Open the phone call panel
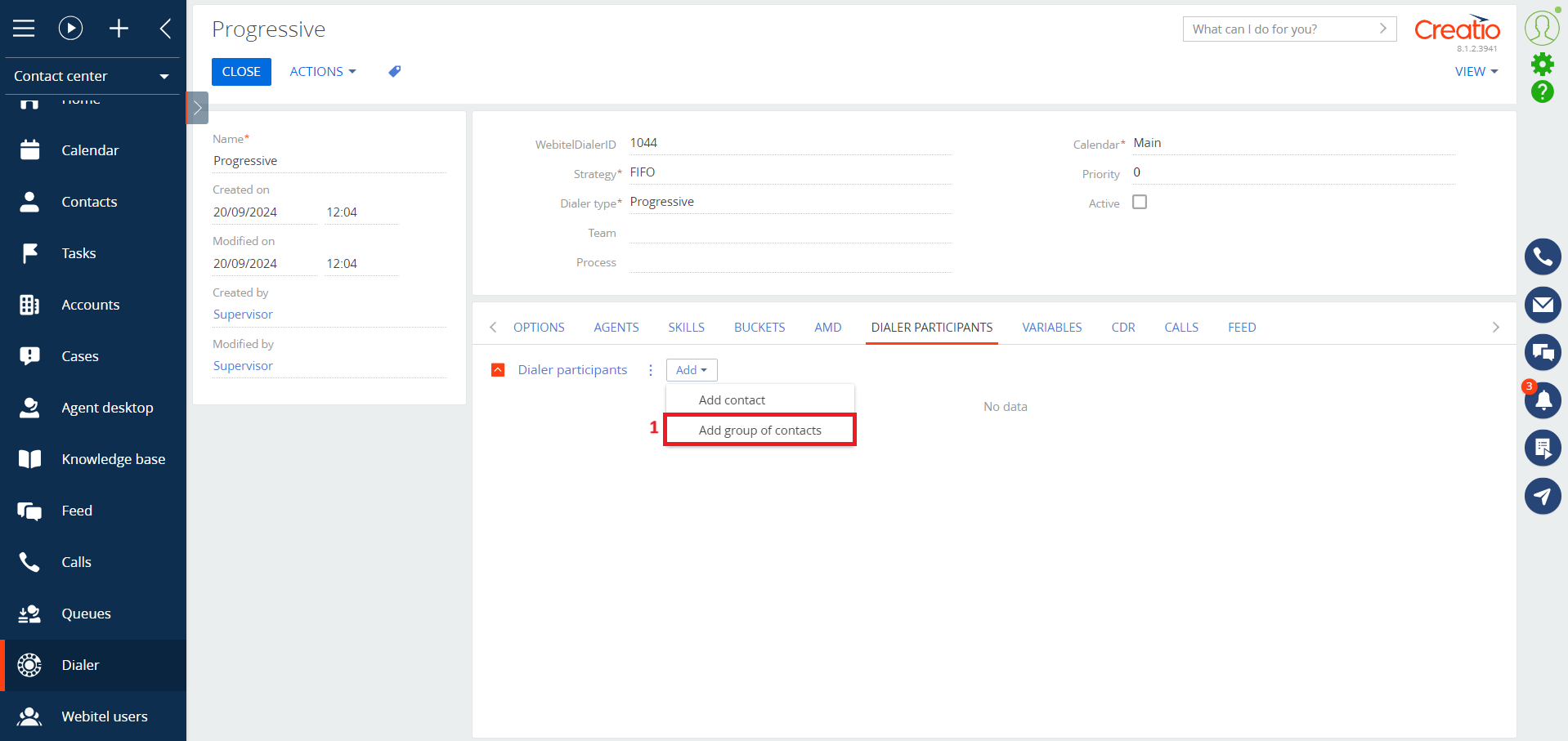Image resolution: width=1568 pixels, height=741 pixels. [x=1543, y=257]
